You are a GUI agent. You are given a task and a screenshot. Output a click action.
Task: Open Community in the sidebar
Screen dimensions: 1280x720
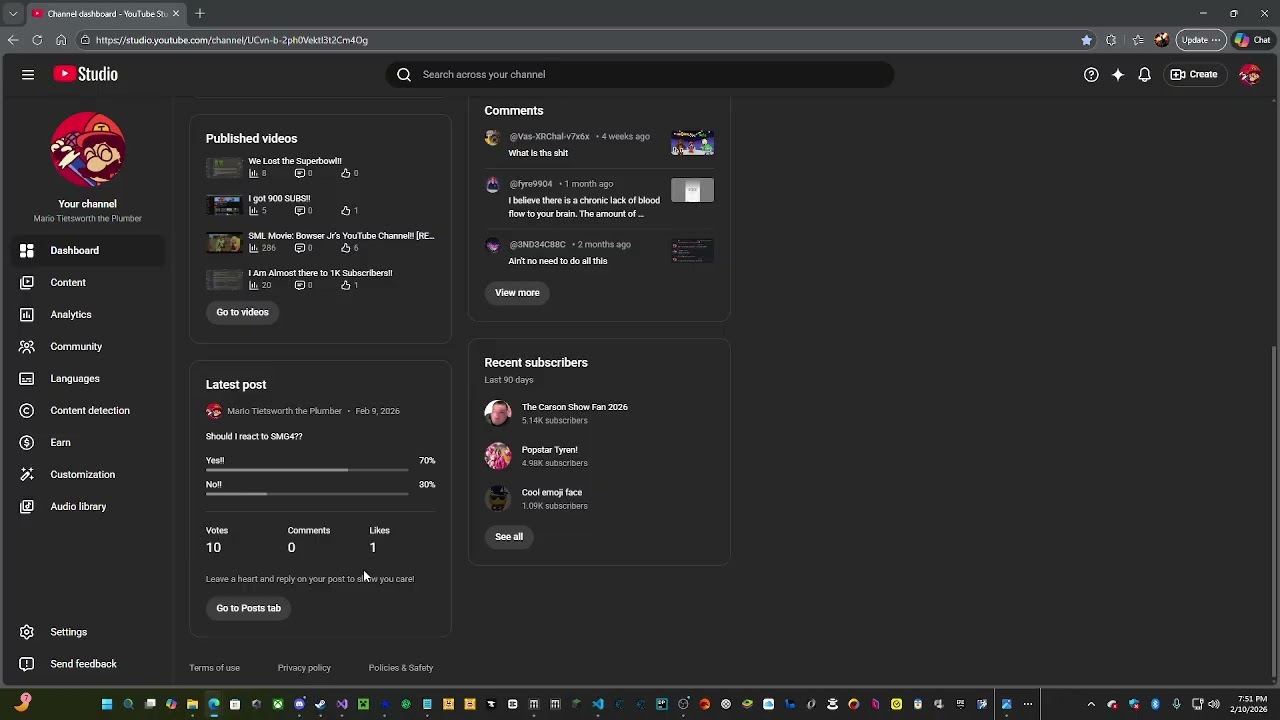coord(87,346)
